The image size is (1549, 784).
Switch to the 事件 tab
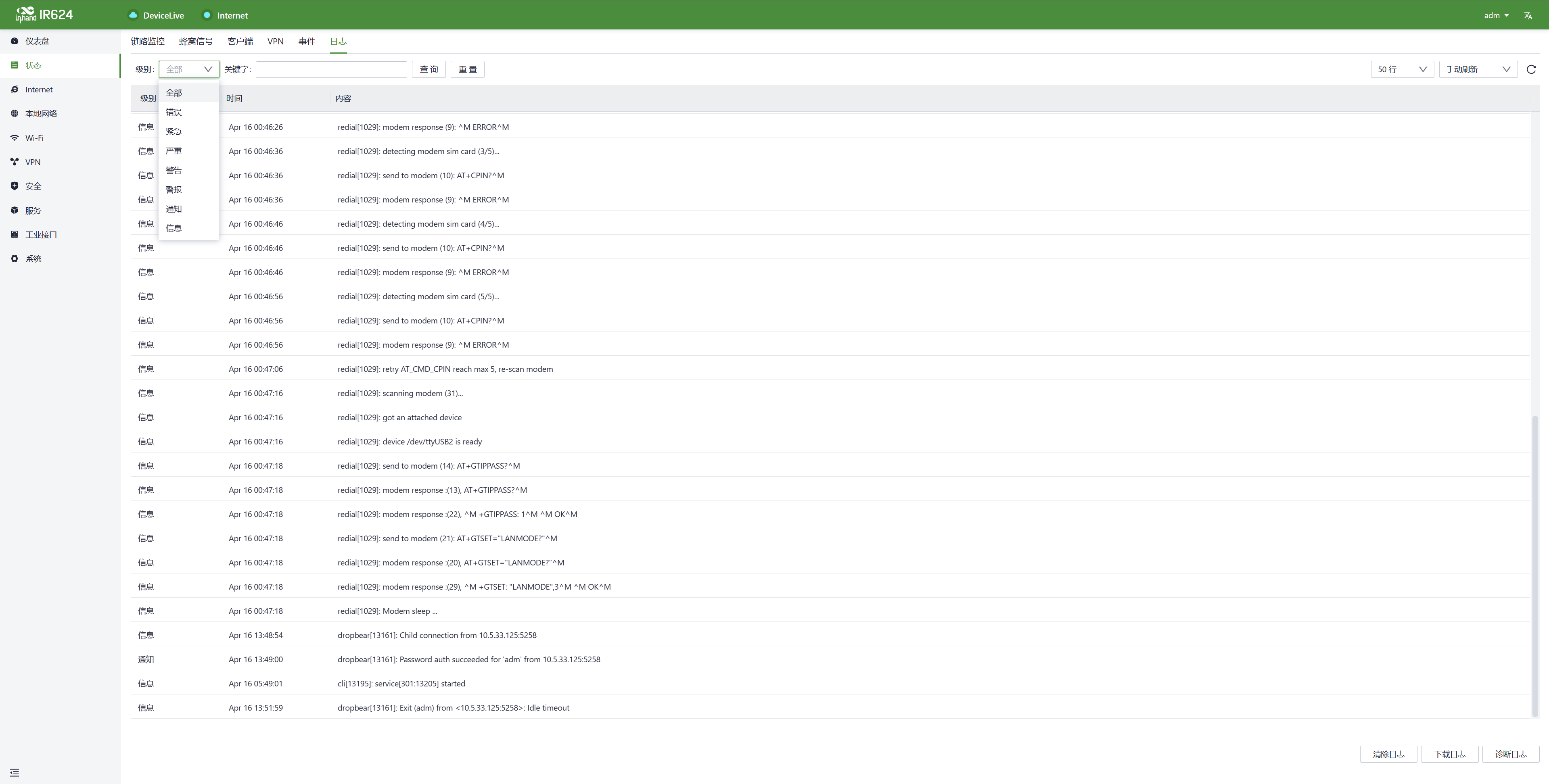(307, 42)
